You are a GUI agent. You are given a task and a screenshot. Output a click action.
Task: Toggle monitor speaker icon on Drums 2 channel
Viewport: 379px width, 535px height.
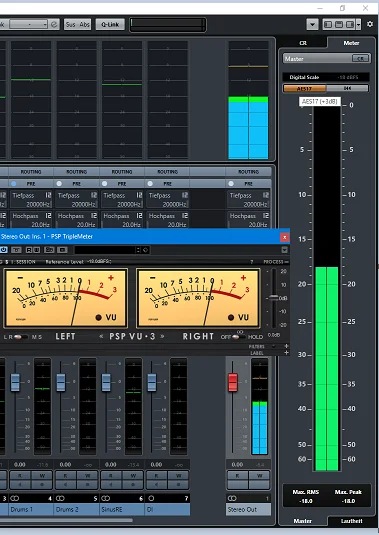coord(65,485)
